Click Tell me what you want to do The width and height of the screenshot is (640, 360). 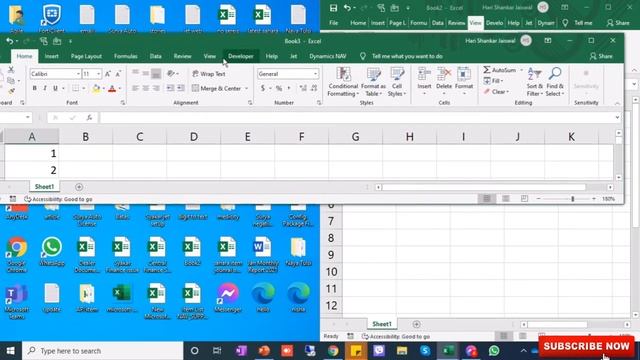pos(407,56)
